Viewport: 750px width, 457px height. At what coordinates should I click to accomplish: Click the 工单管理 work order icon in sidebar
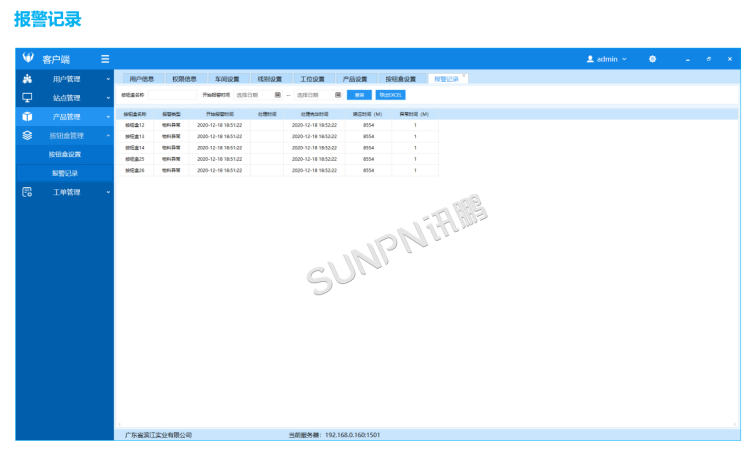coord(27,192)
